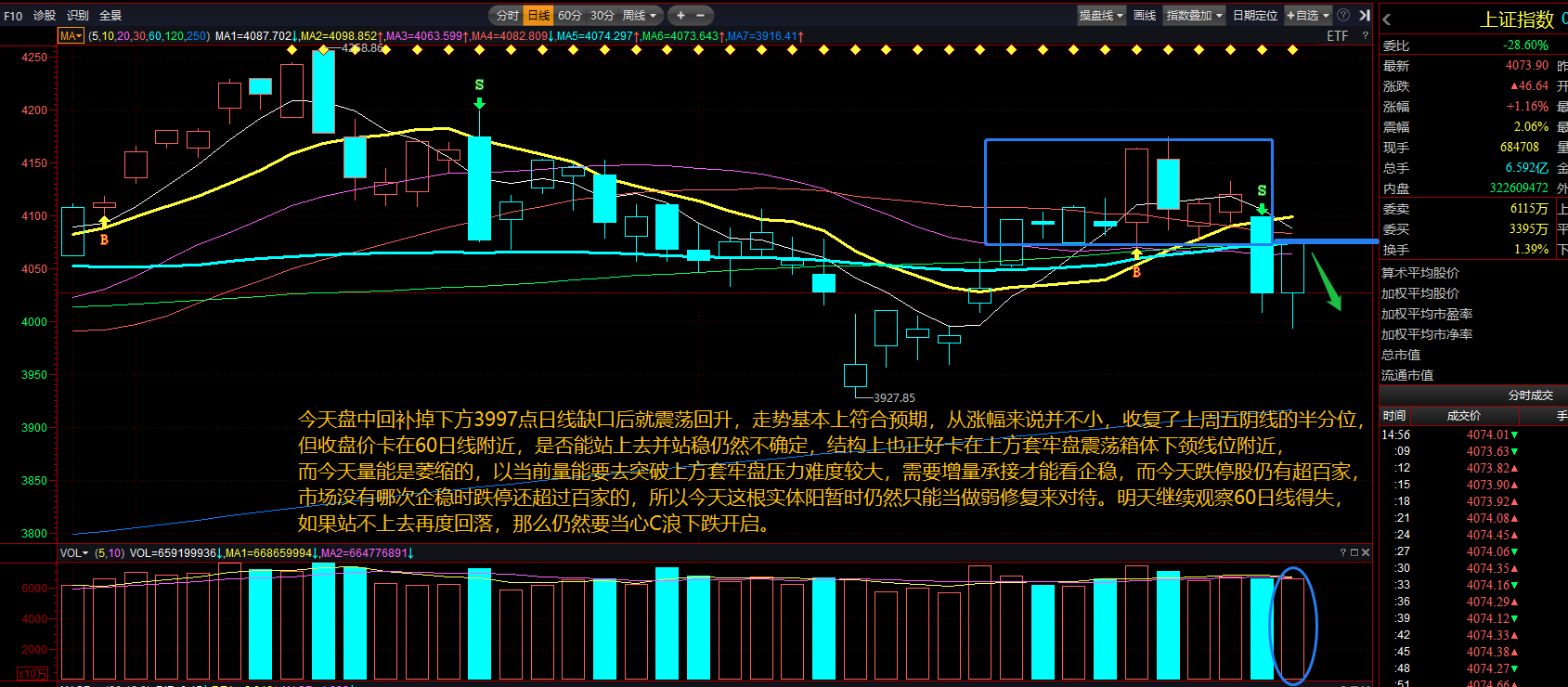Viewport: 1568px width, 687px height.
Task: Maximize the VOL indicator panel
Action: tap(1354, 552)
